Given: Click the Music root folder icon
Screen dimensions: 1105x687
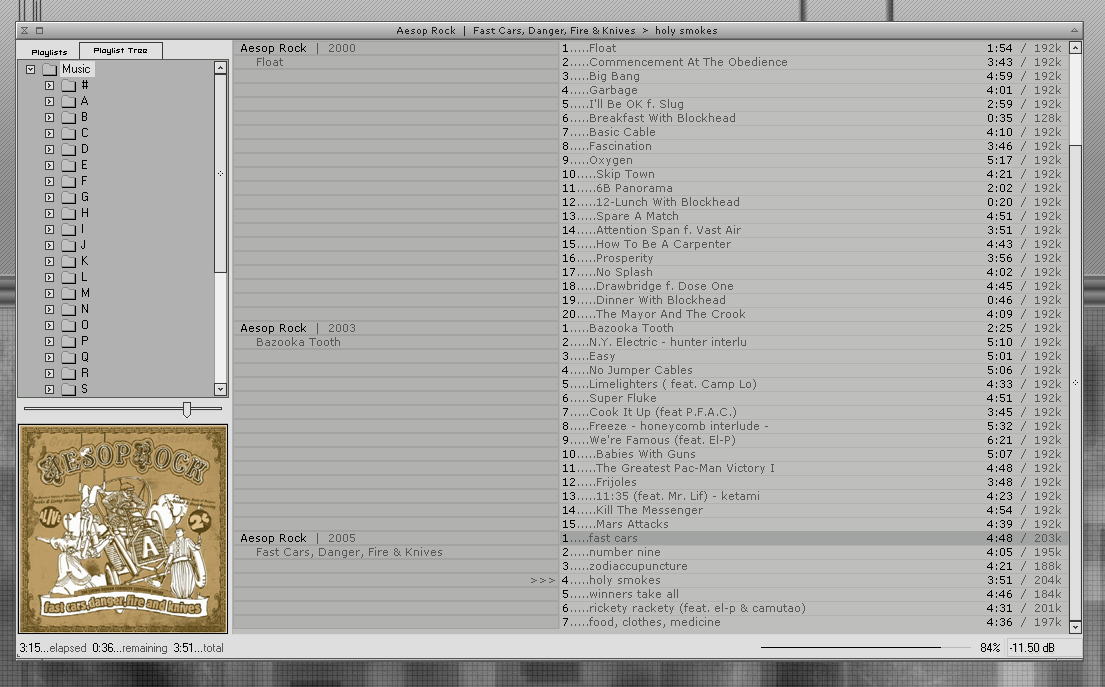Looking at the screenshot, I should coord(49,69).
